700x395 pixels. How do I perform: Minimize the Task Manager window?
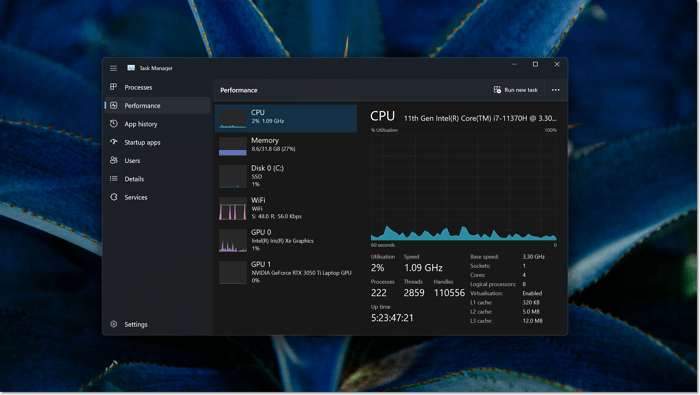click(x=514, y=64)
